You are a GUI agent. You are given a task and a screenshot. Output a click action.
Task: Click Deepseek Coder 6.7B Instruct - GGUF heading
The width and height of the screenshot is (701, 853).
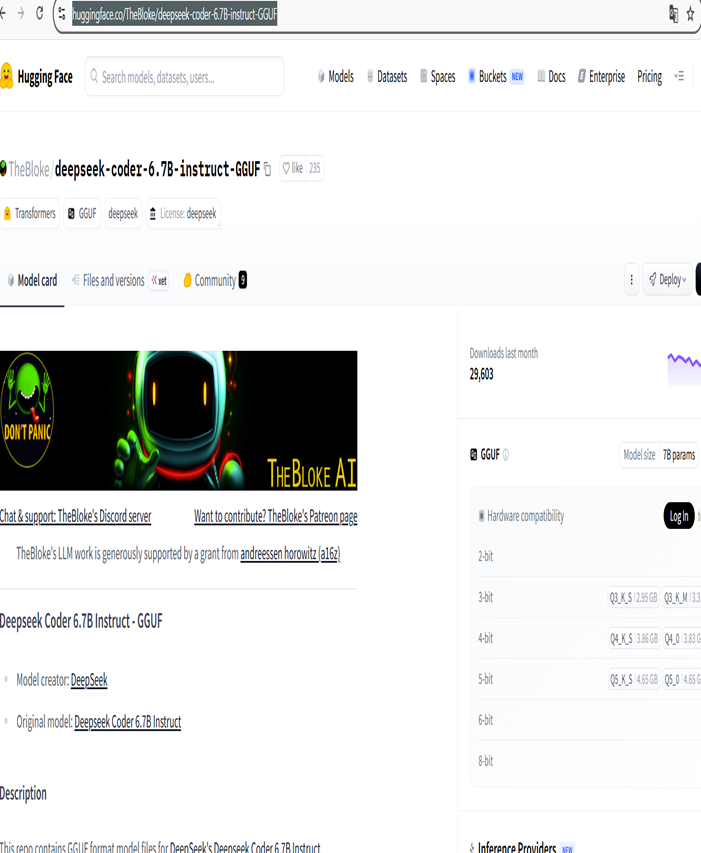point(81,621)
